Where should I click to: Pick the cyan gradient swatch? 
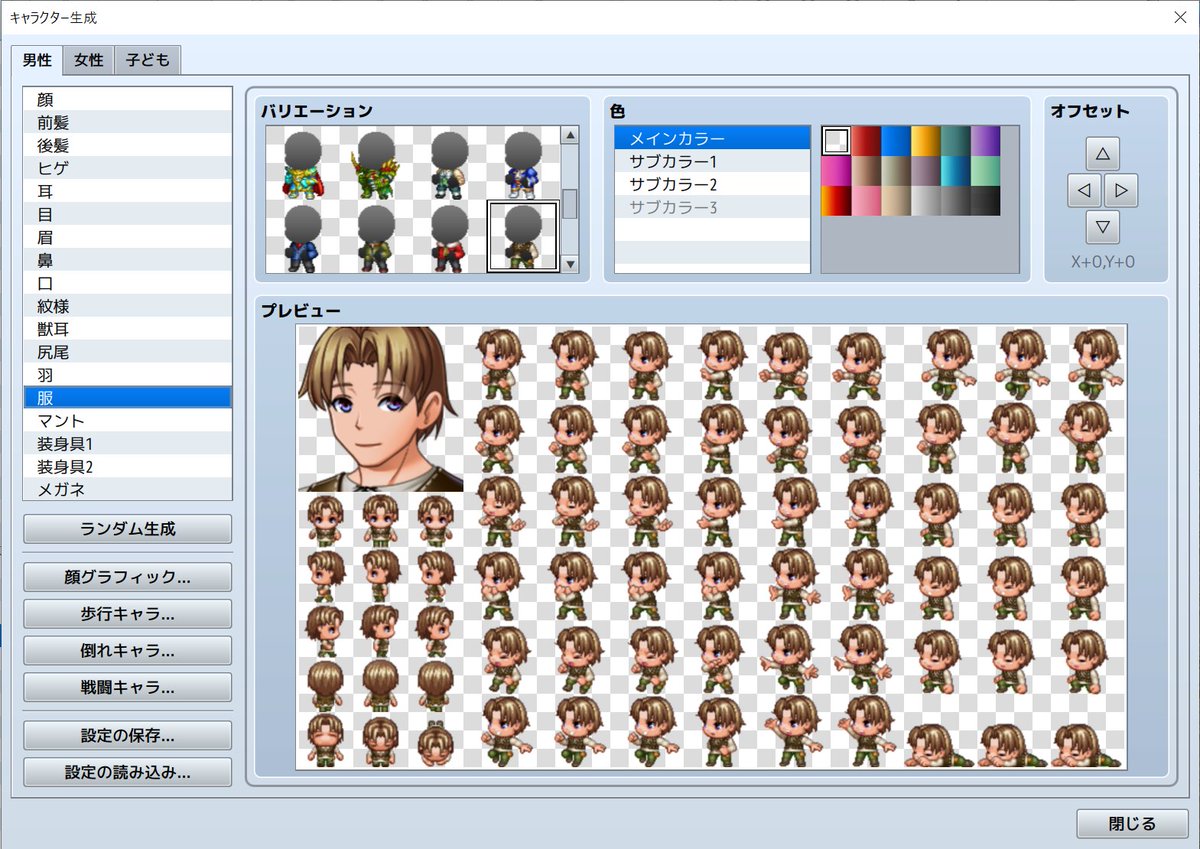coord(956,171)
